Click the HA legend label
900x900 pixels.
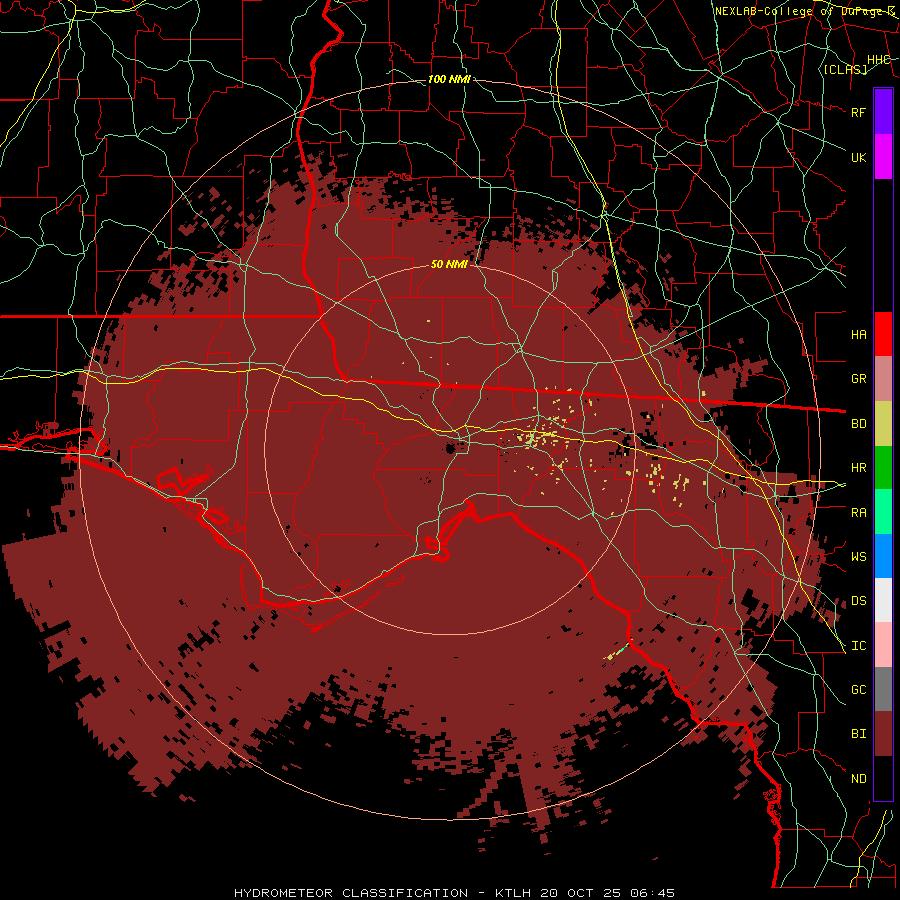point(858,334)
